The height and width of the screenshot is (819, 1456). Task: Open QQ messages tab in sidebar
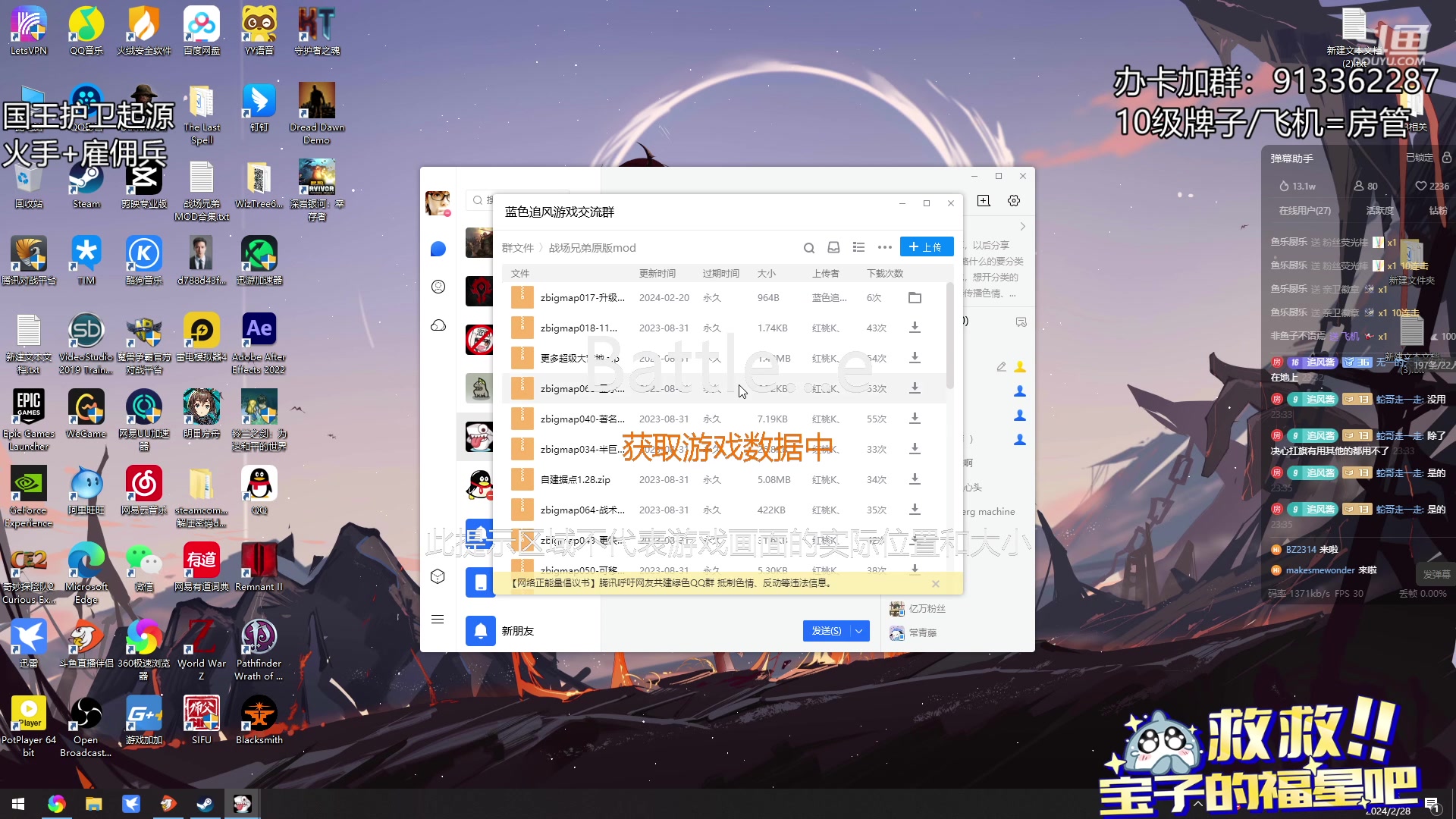point(438,249)
